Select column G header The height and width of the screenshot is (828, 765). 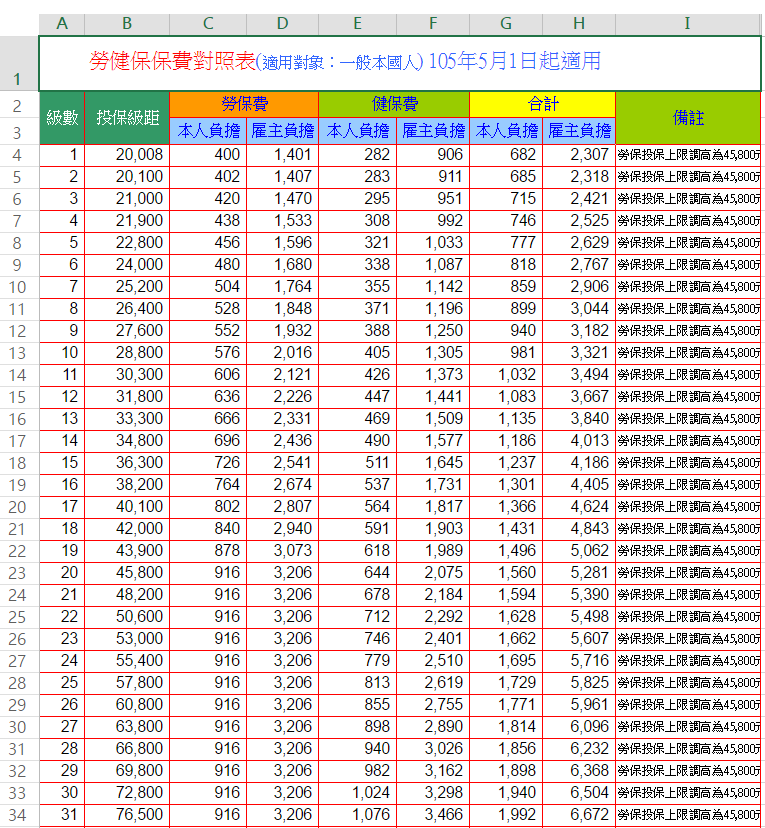(x=506, y=24)
